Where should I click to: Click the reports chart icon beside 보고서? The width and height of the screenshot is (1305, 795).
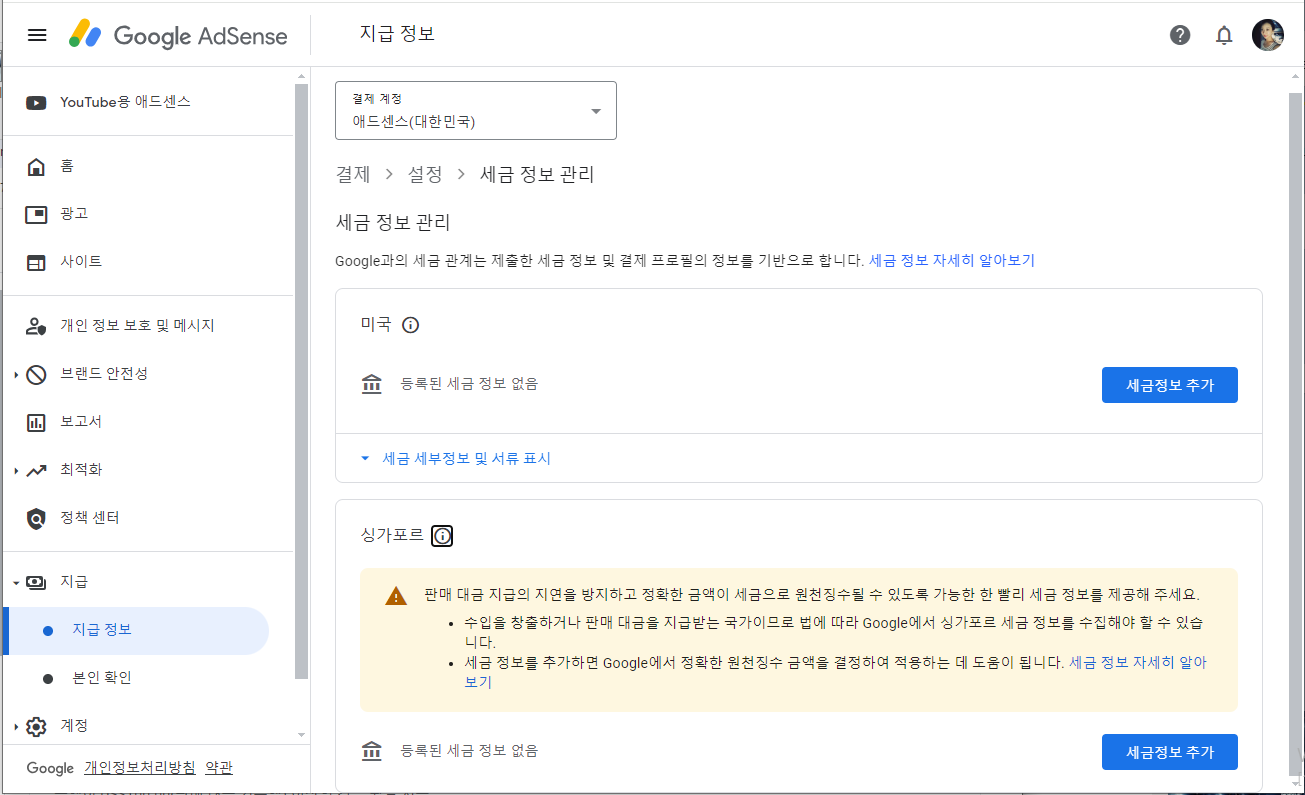click(36, 422)
